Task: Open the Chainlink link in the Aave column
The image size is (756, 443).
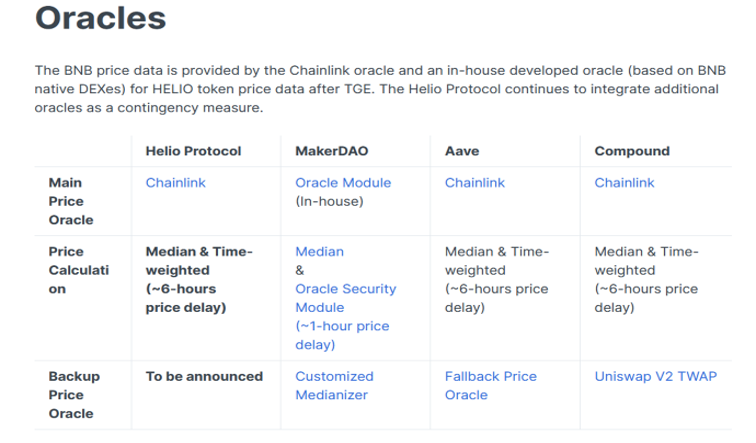Action: 474,183
